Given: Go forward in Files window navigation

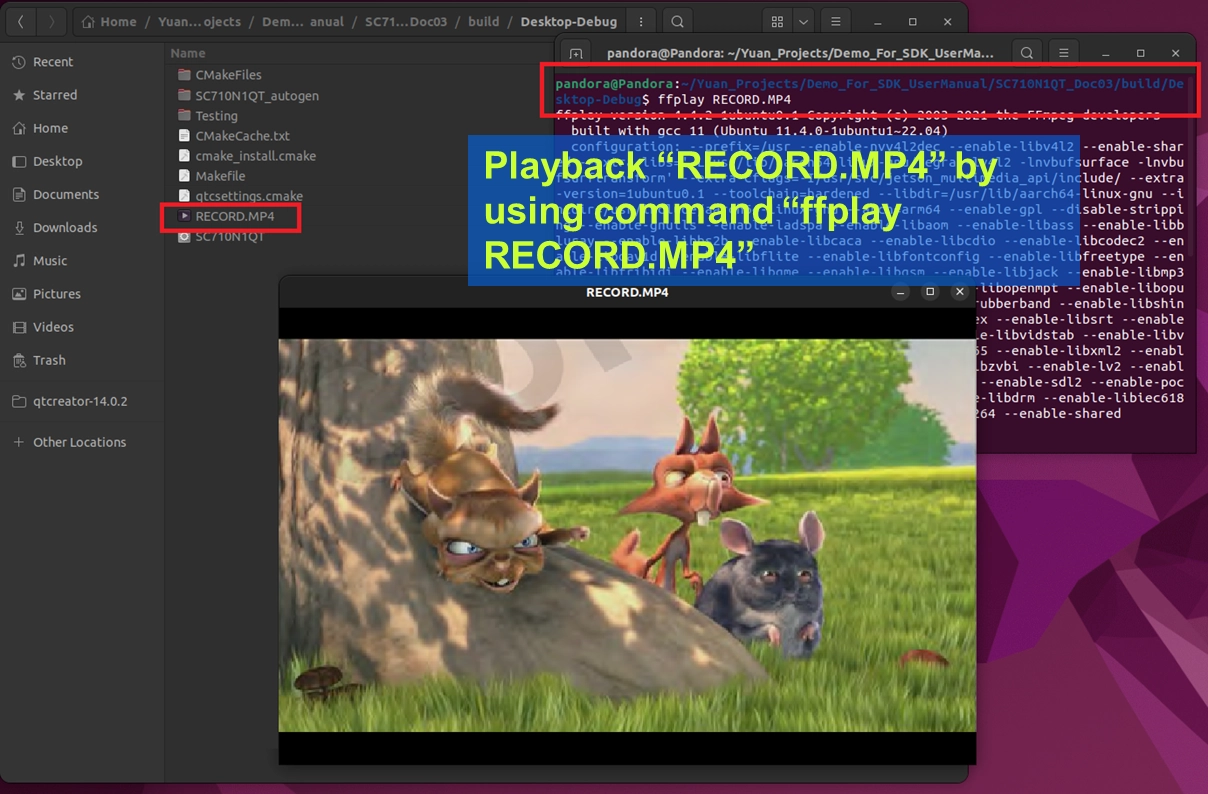Looking at the screenshot, I should click(52, 21).
